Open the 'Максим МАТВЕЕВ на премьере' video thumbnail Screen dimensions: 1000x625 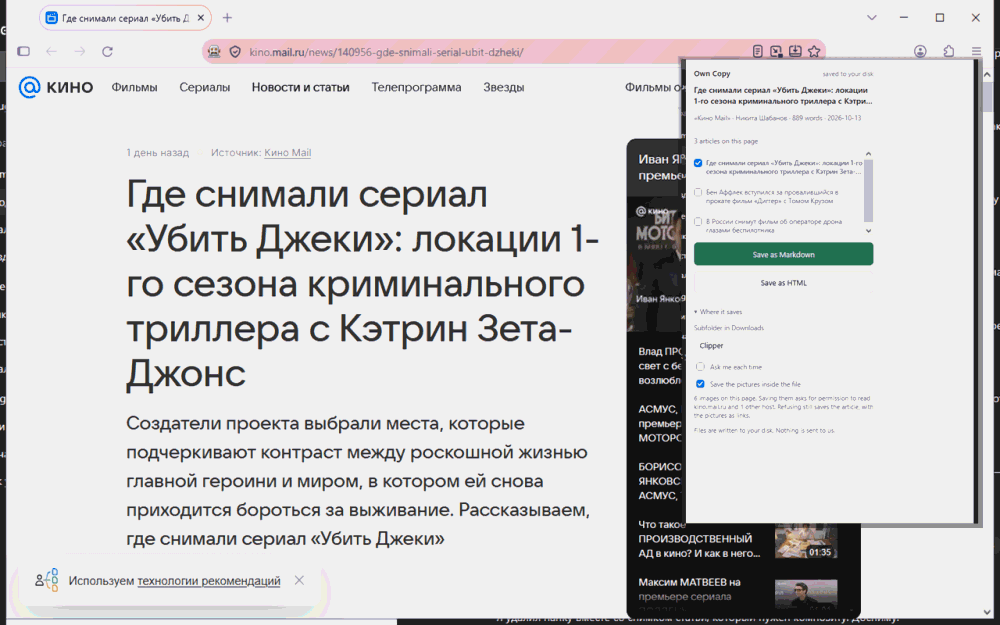tap(805, 594)
